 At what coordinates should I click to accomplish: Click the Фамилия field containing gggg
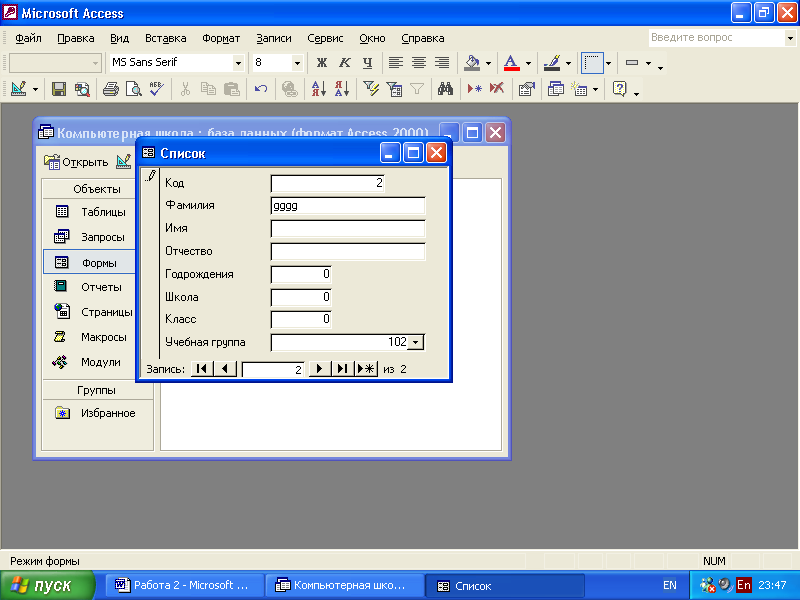348,206
